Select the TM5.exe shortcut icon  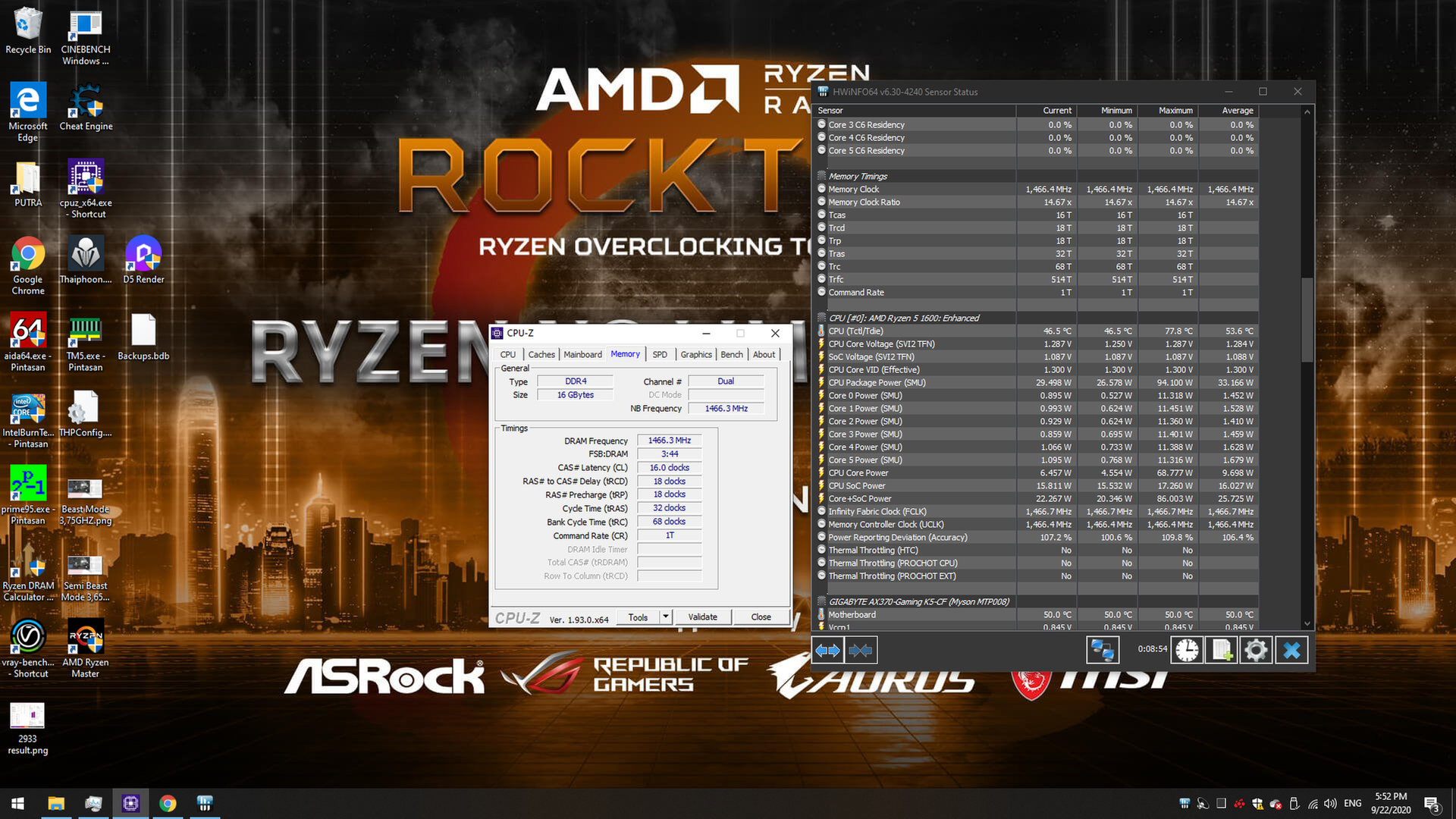(x=86, y=342)
